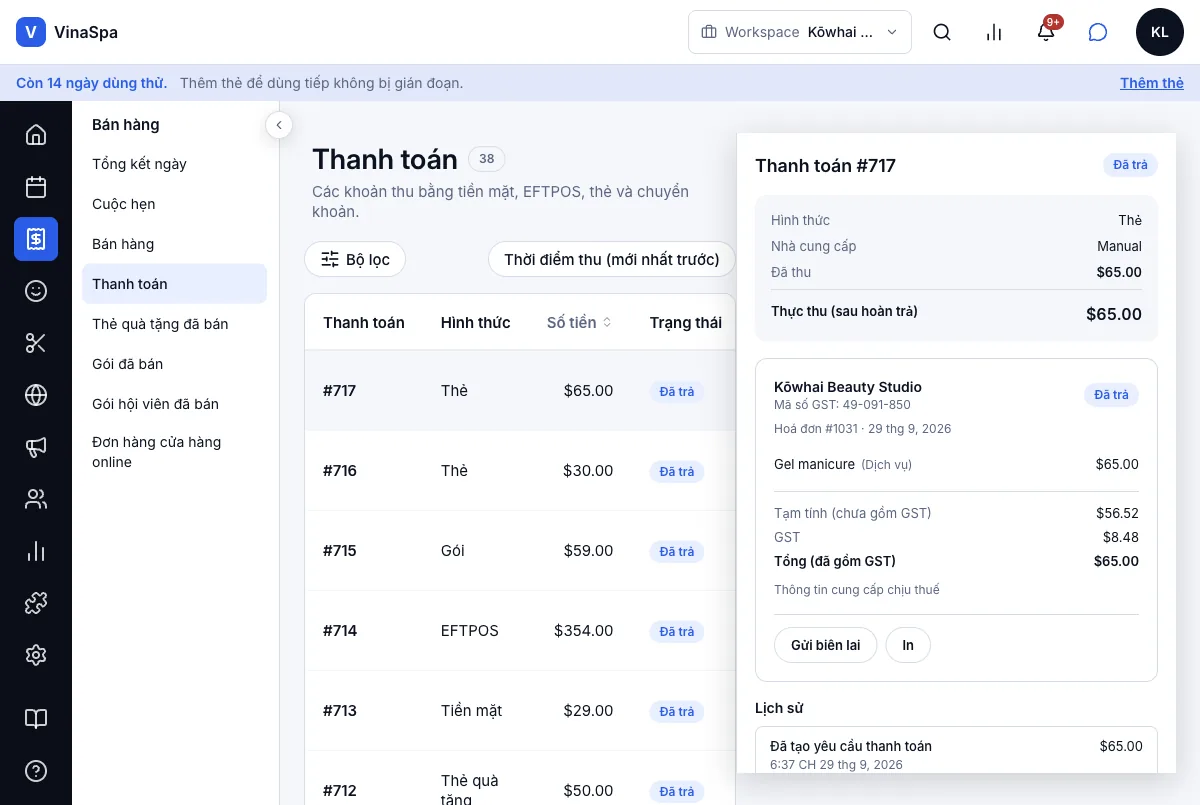Click the question mark help icon

[x=36, y=771]
